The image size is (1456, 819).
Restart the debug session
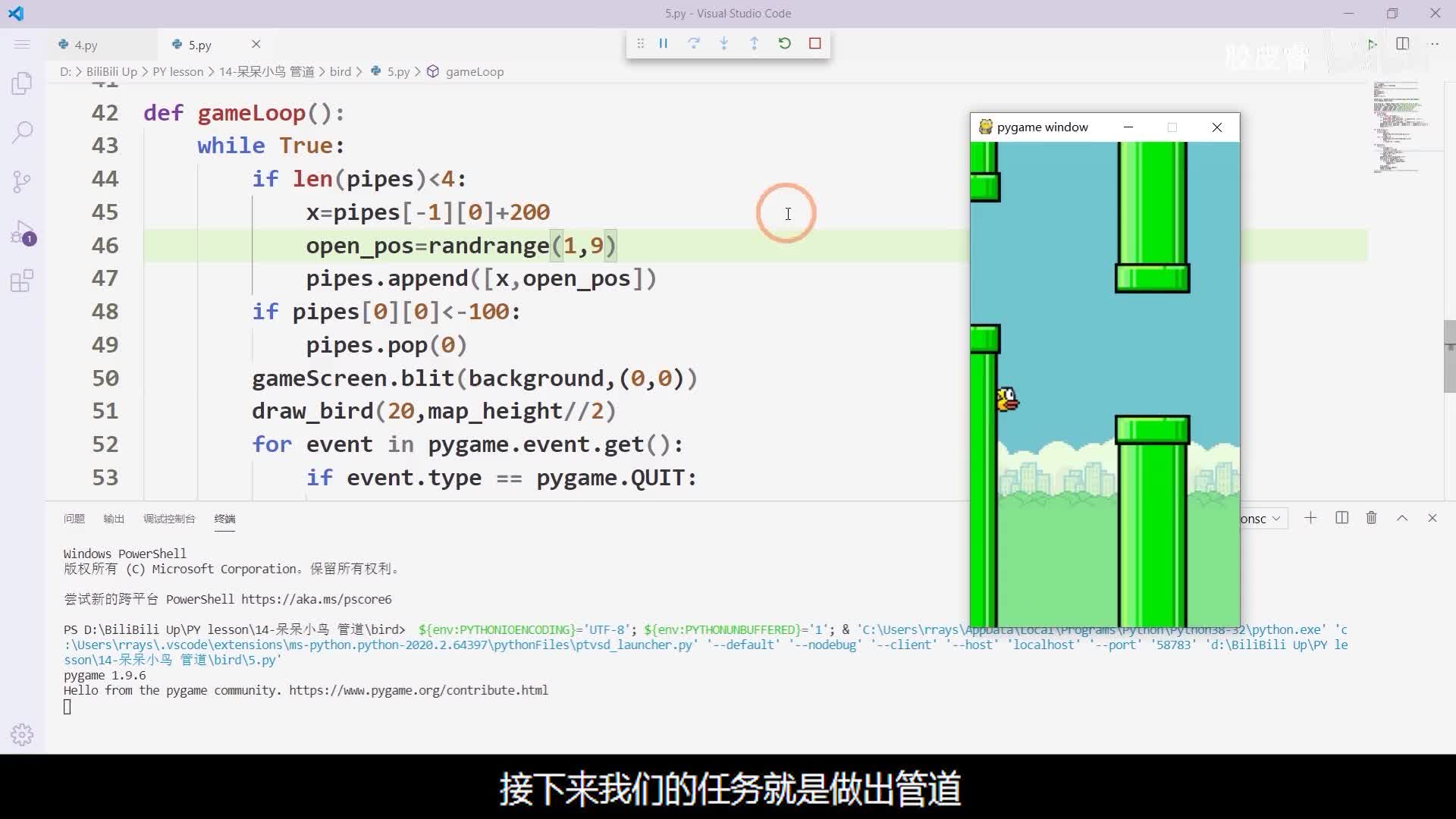click(x=785, y=43)
